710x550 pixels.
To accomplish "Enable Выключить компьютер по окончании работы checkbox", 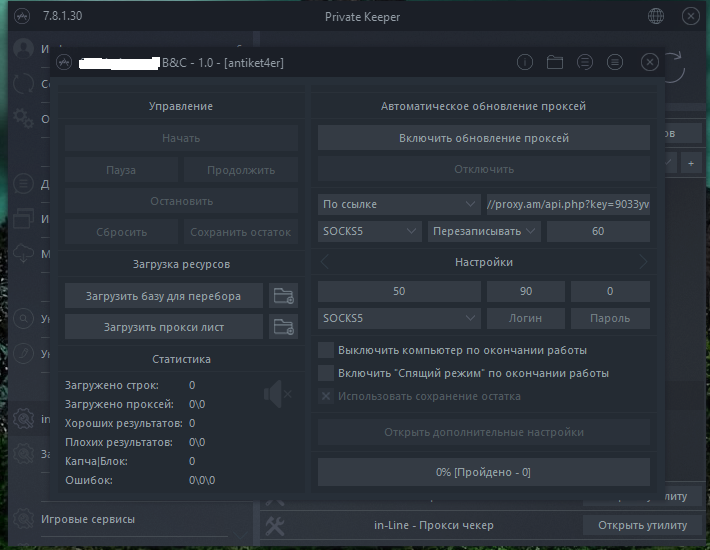I will tap(325, 351).
